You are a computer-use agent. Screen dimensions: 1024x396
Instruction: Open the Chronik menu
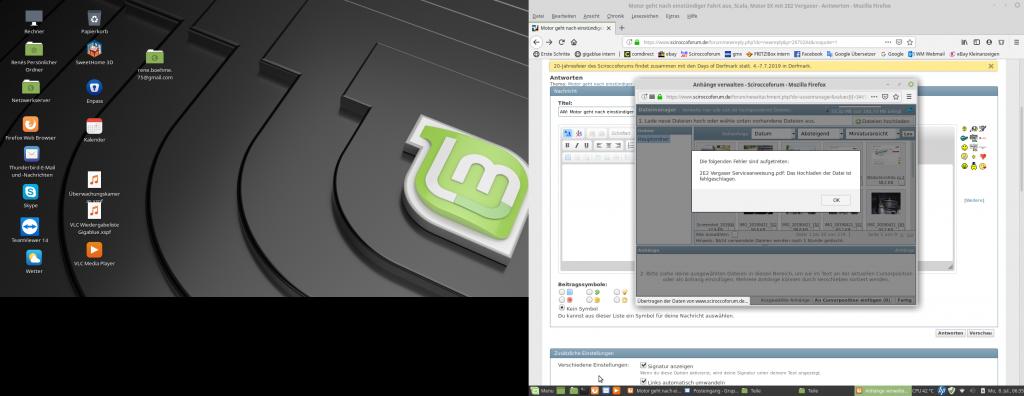(615, 16)
